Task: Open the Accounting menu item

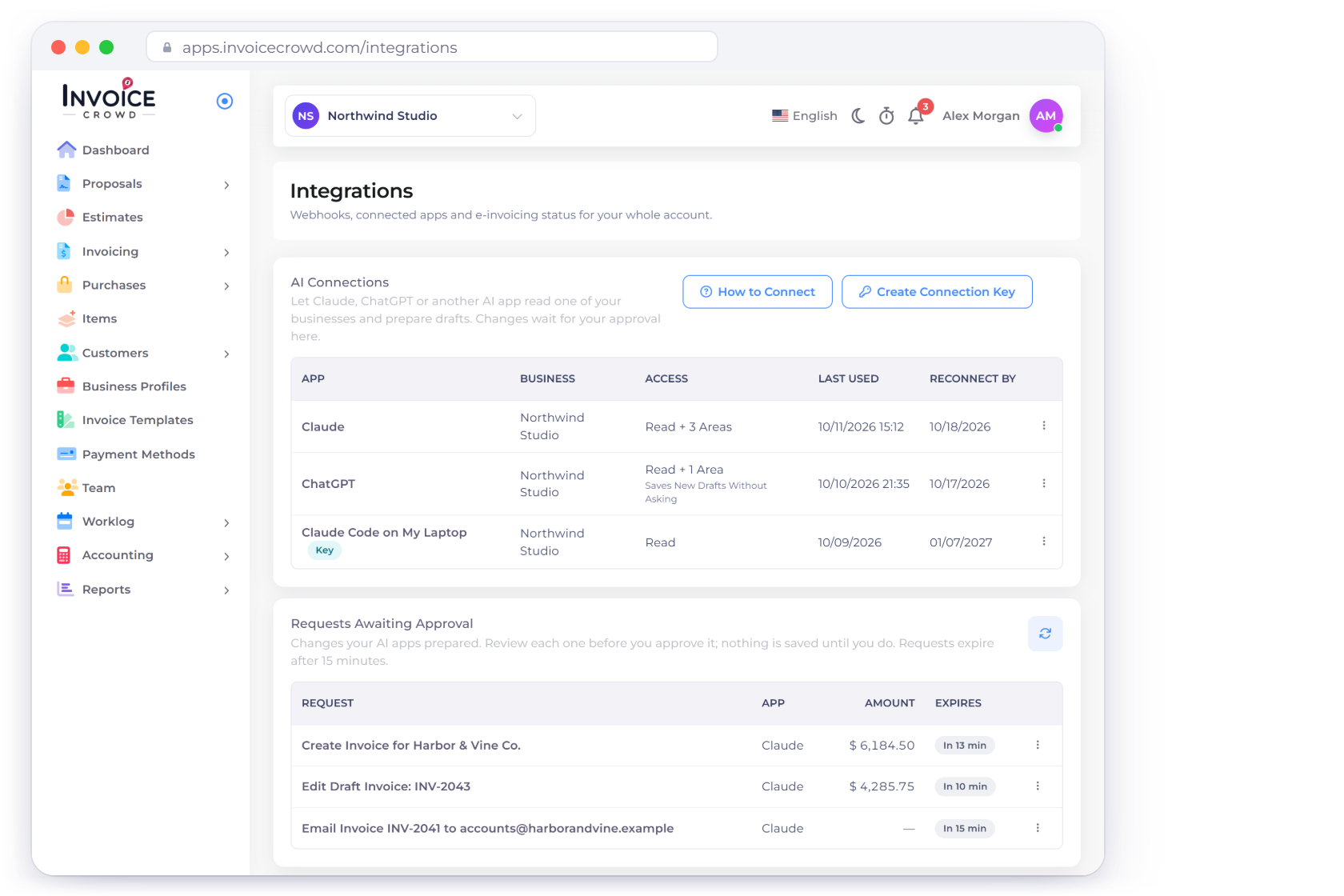Action: pos(118,555)
